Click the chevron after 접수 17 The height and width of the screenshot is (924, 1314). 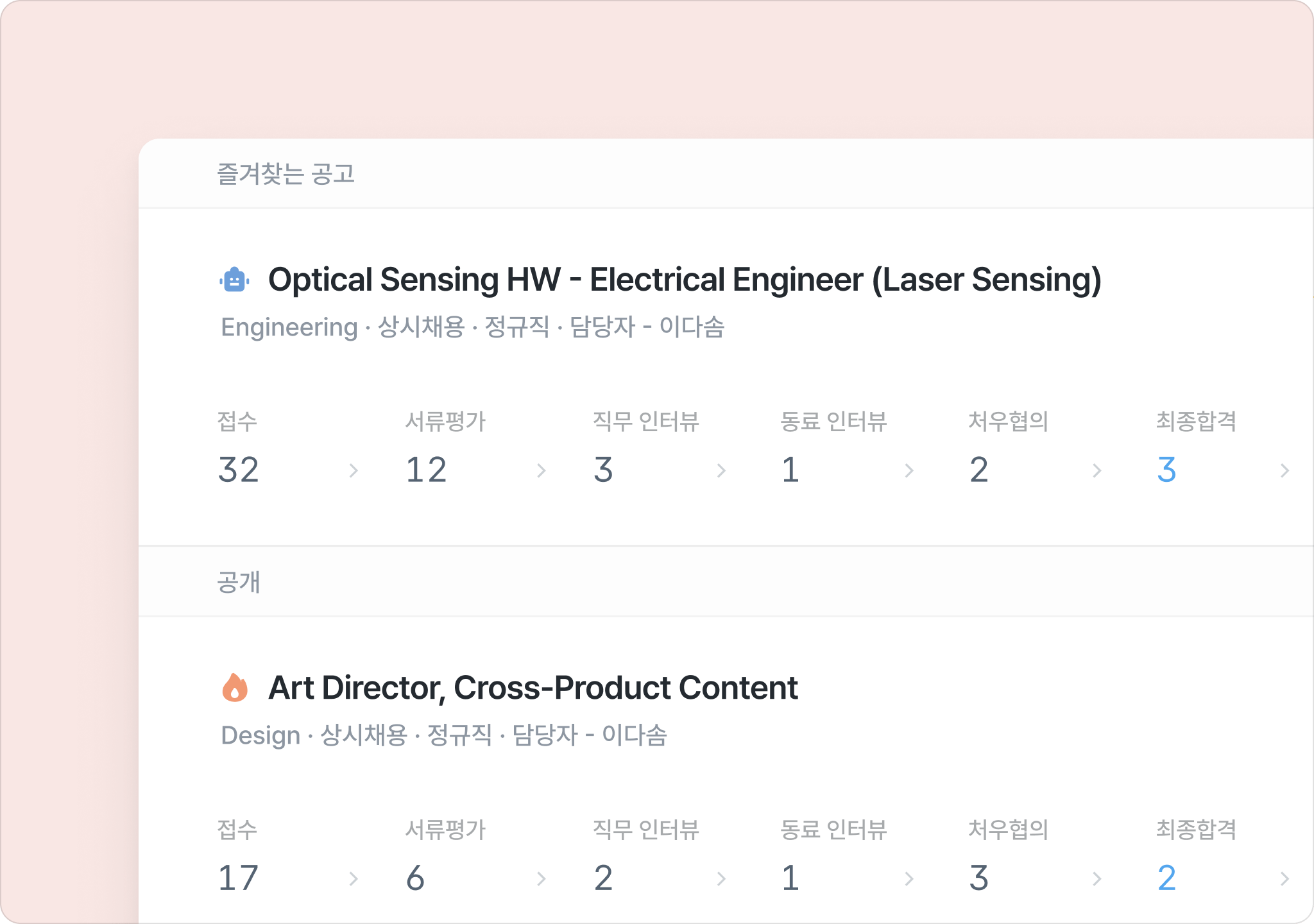click(354, 879)
